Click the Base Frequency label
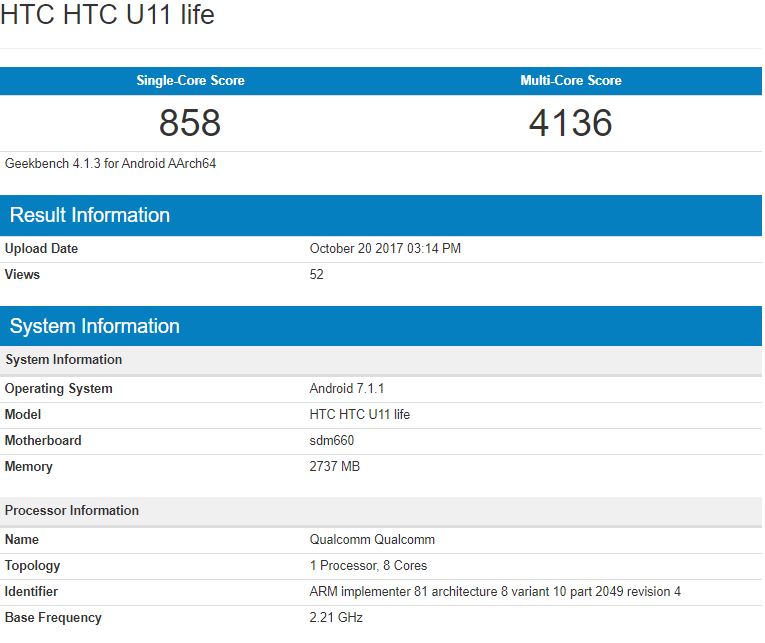Viewport: 765px width, 643px height. (53, 618)
